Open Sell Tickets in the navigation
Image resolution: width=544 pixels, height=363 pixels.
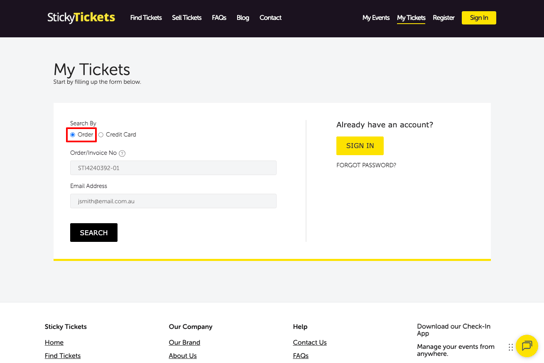(x=187, y=18)
